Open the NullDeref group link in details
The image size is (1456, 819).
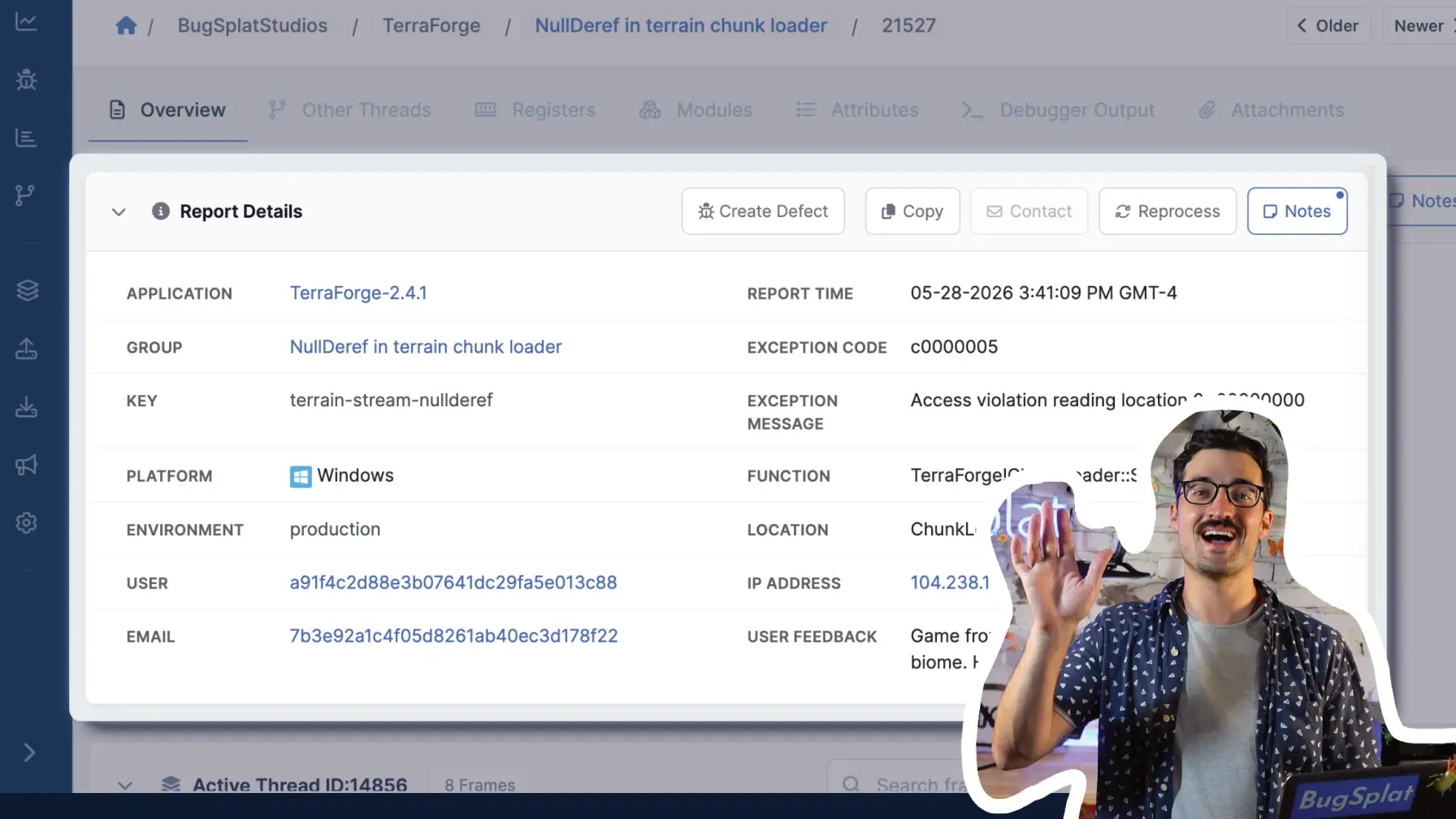pos(426,347)
